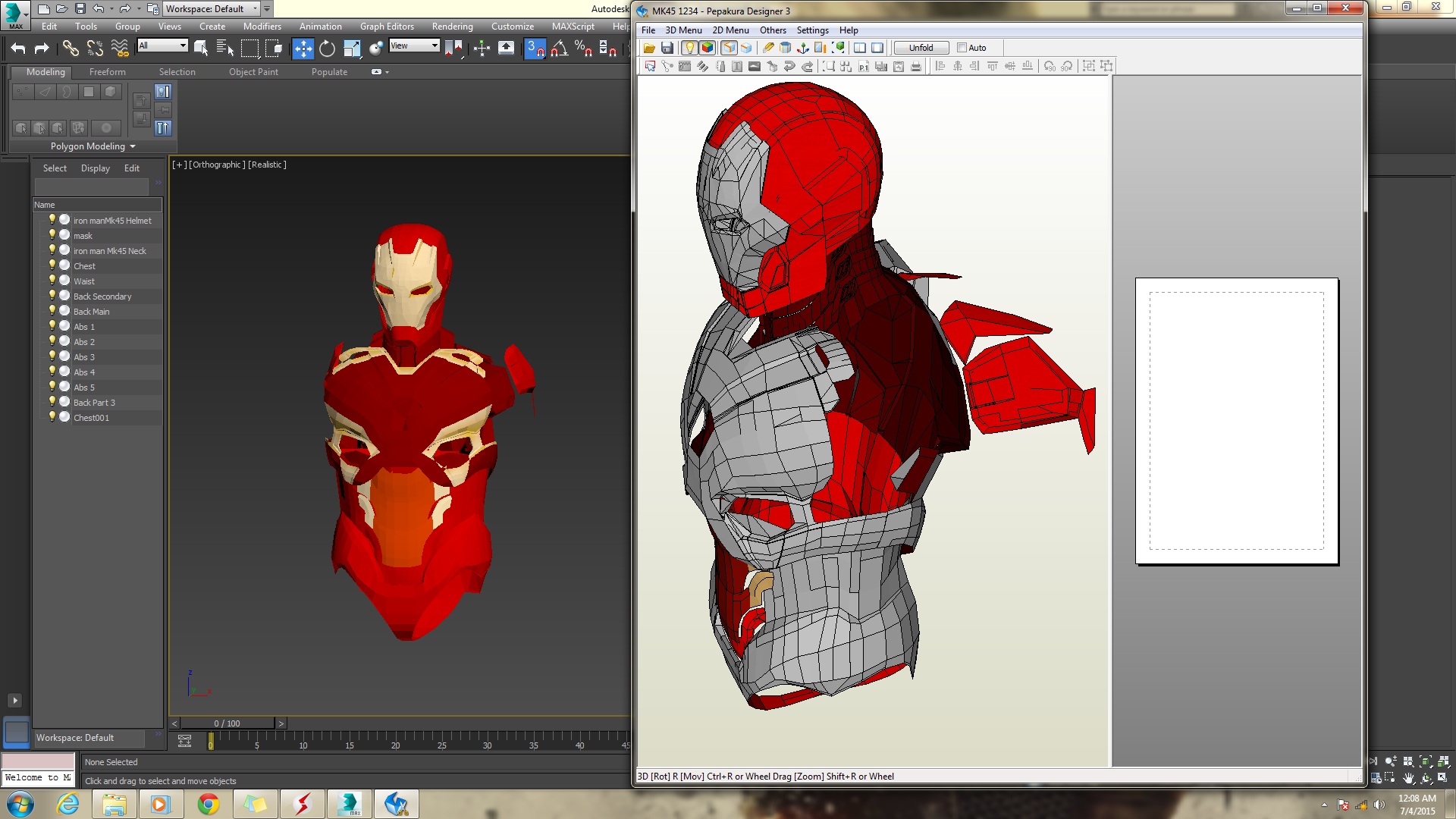The height and width of the screenshot is (819, 1456).
Task: Click the Select and Place tool
Action: (x=375, y=49)
